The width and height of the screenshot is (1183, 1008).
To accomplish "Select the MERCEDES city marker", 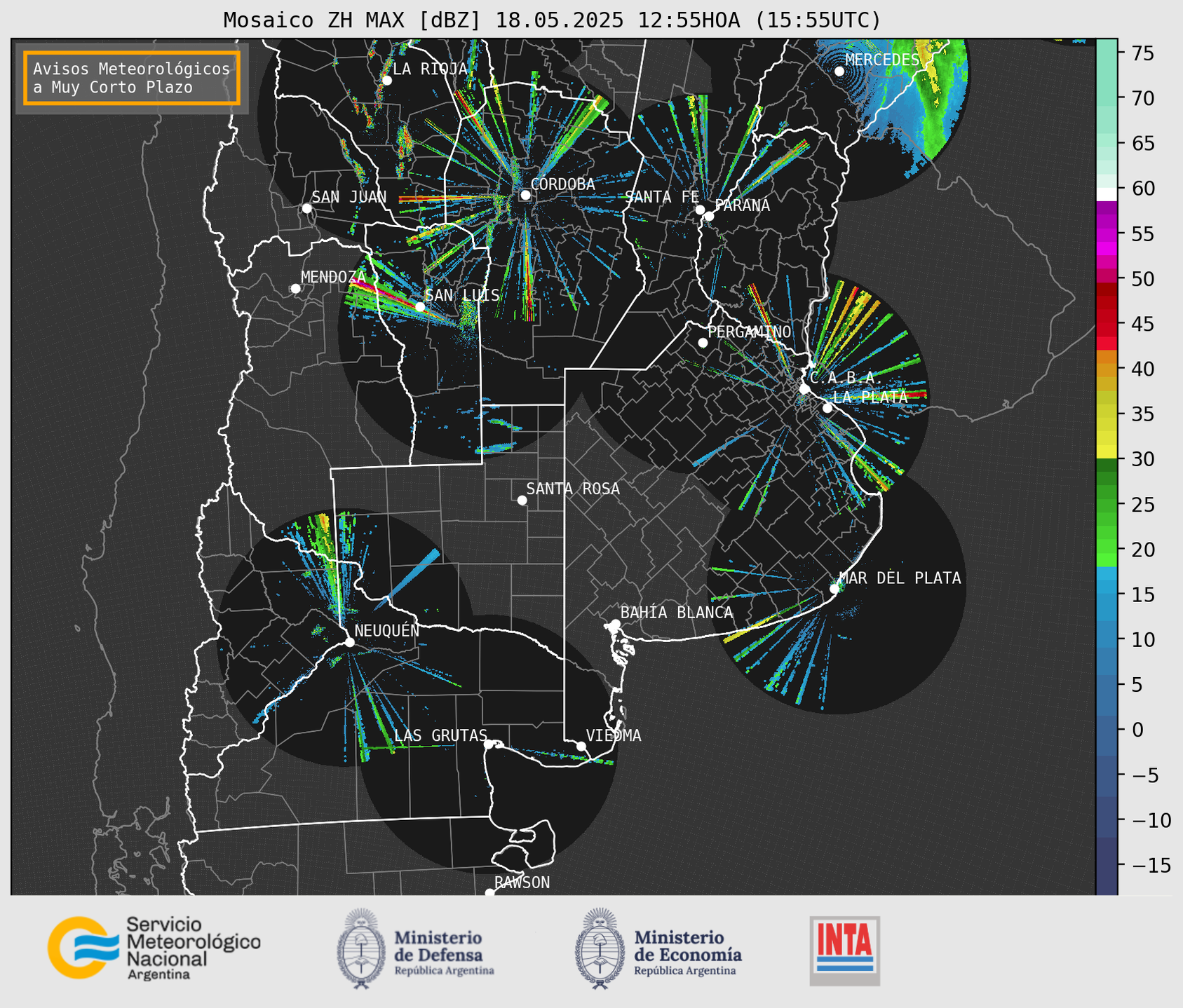I will coord(839,71).
